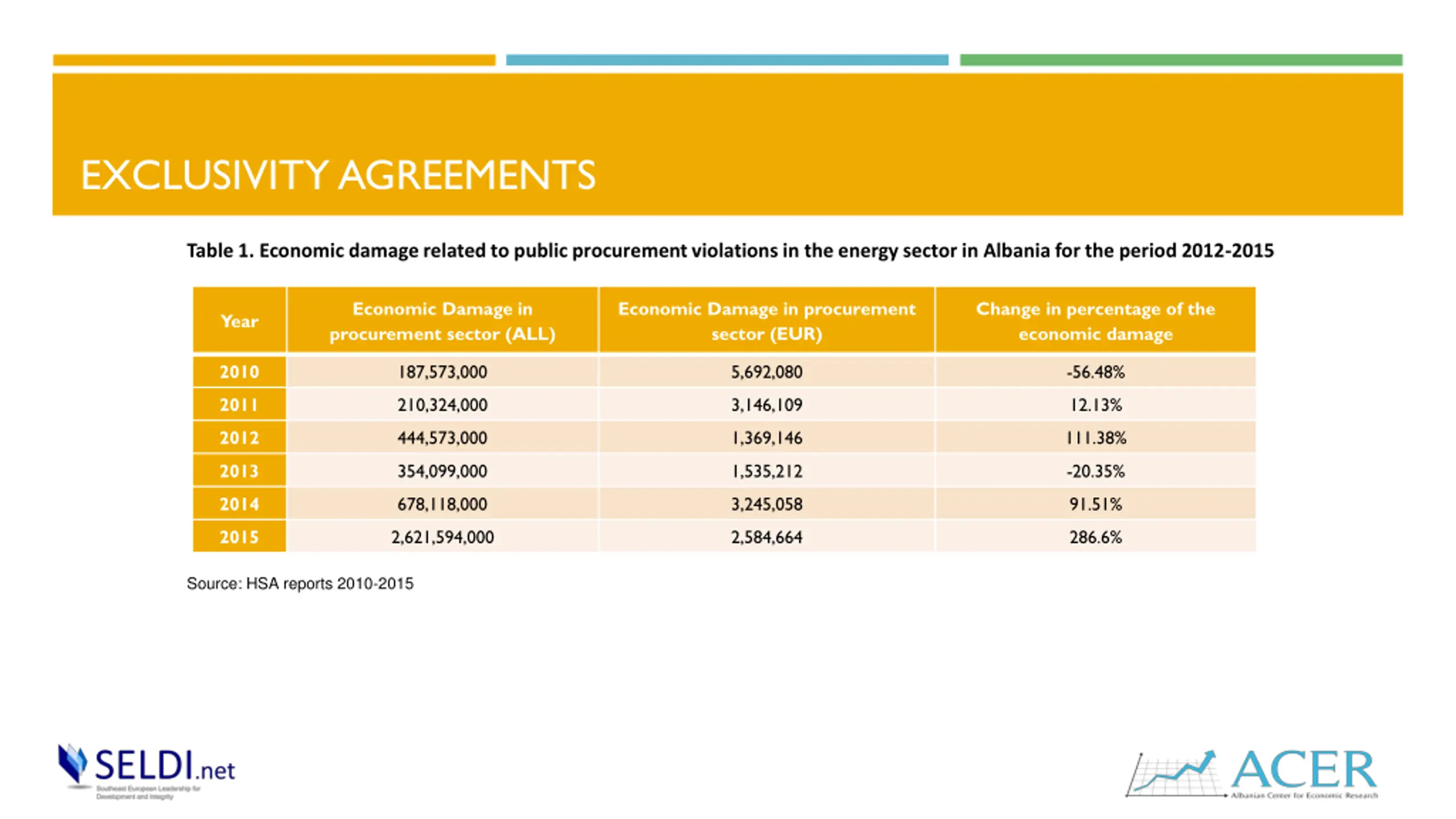Select the 2014 row label
The width and height of the screenshot is (1456, 819).
239,504
